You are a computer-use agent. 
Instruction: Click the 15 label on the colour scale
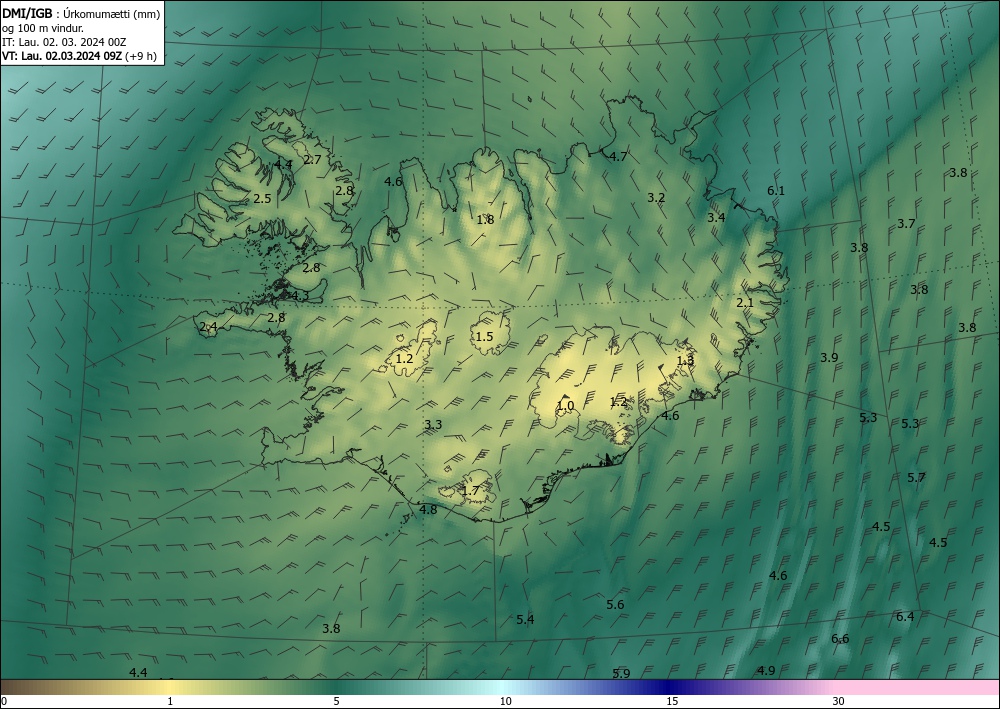672,702
